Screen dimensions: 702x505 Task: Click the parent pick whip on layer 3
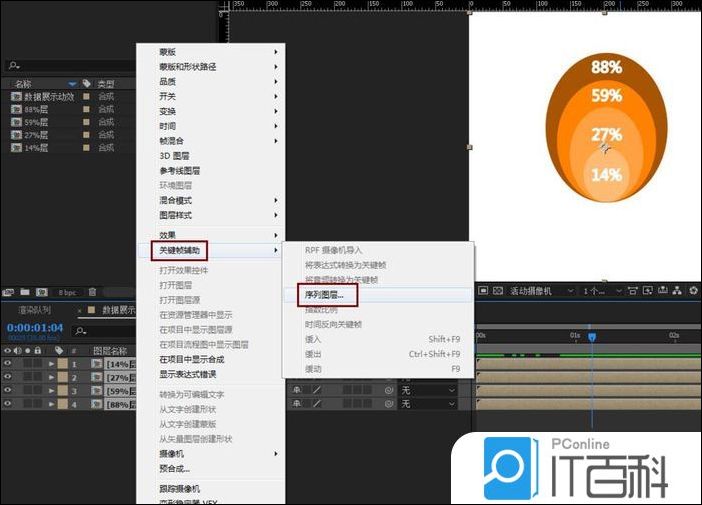pos(389,390)
